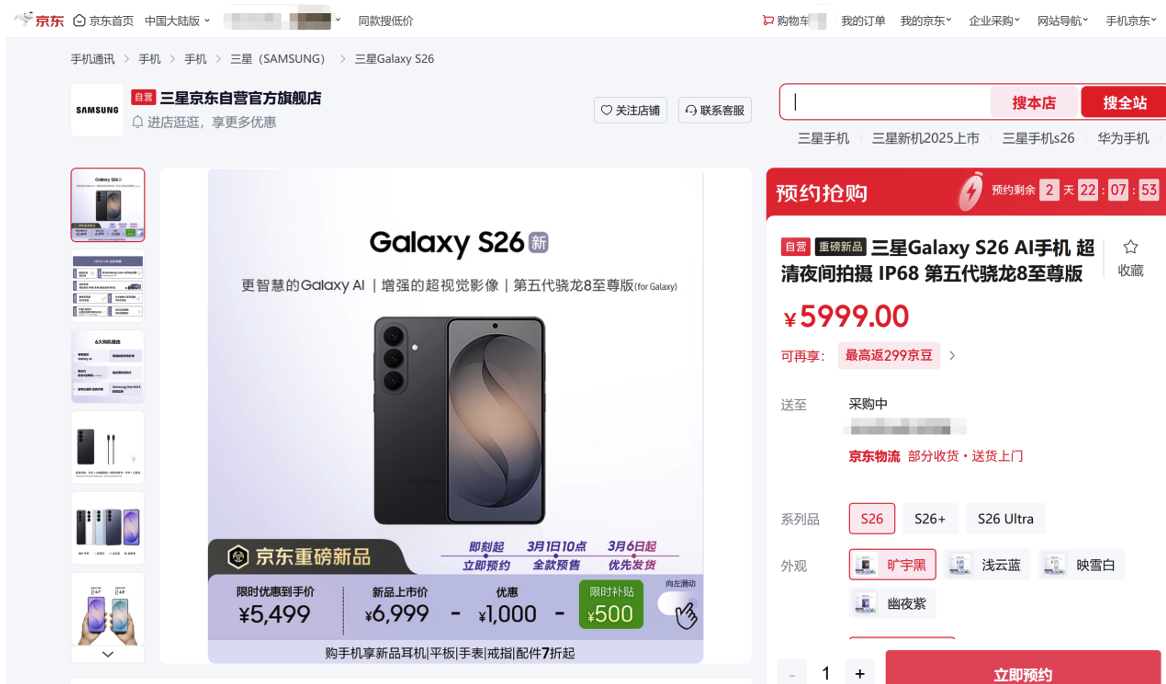Contact customer service via headset icon
This screenshot has height=684, width=1166.
point(691,110)
